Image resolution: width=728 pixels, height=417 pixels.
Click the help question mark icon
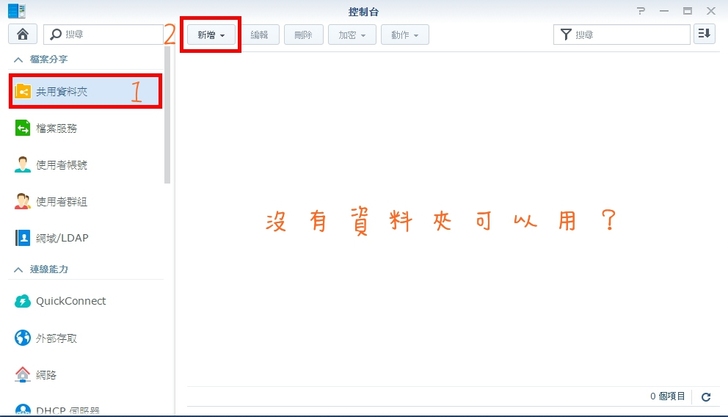tap(641, 11)
